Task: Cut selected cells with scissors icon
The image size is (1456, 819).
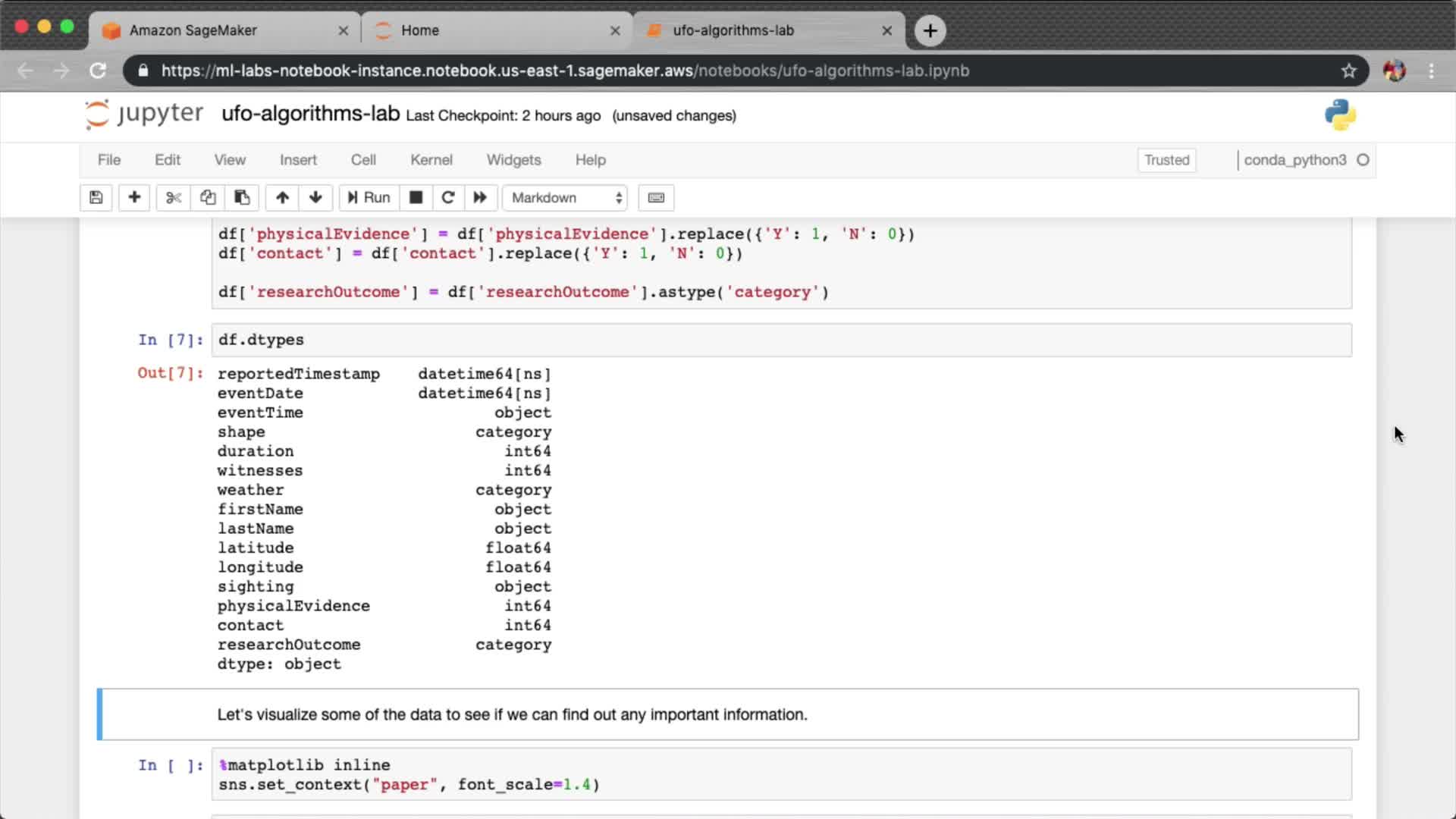Action: 174,198
